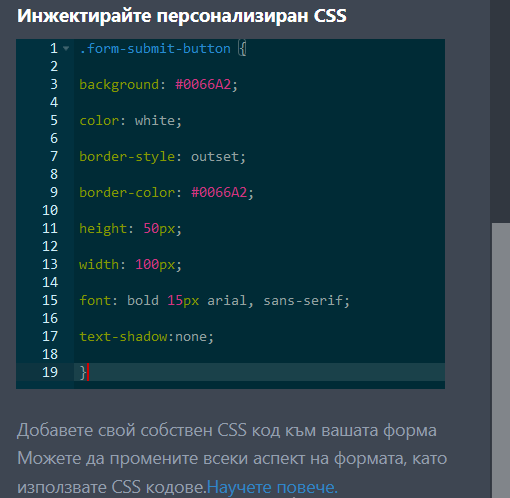Screen dimensions: 510x498
Task: Open the 'Научете повече.' link
Action: point(272,487)
